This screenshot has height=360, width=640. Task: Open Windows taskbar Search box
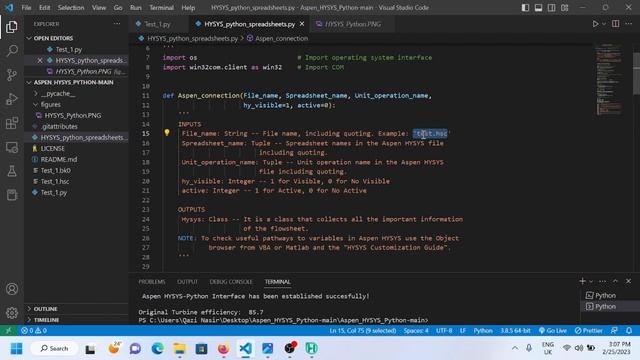click(x=55, y=348)
